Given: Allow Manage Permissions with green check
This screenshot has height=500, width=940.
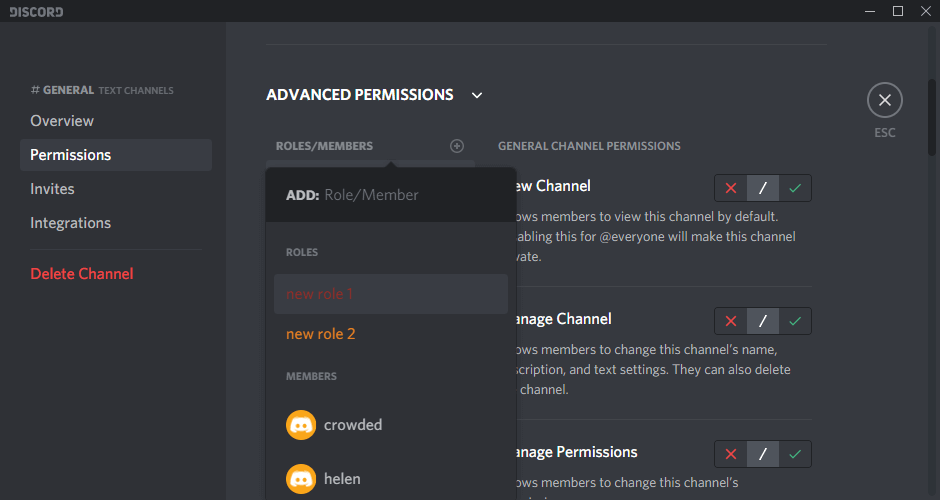Looking at the screenshot, I should (x=795, y=454).
